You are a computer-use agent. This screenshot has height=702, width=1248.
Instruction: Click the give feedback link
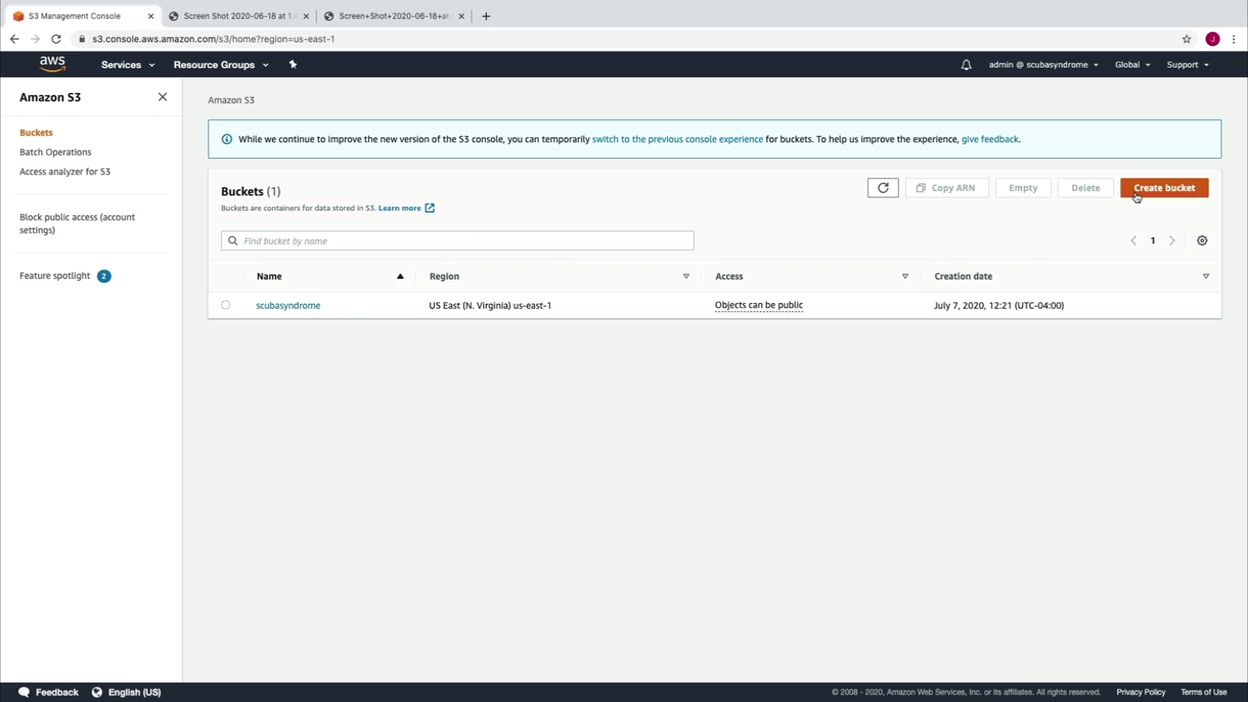(989, 139)
